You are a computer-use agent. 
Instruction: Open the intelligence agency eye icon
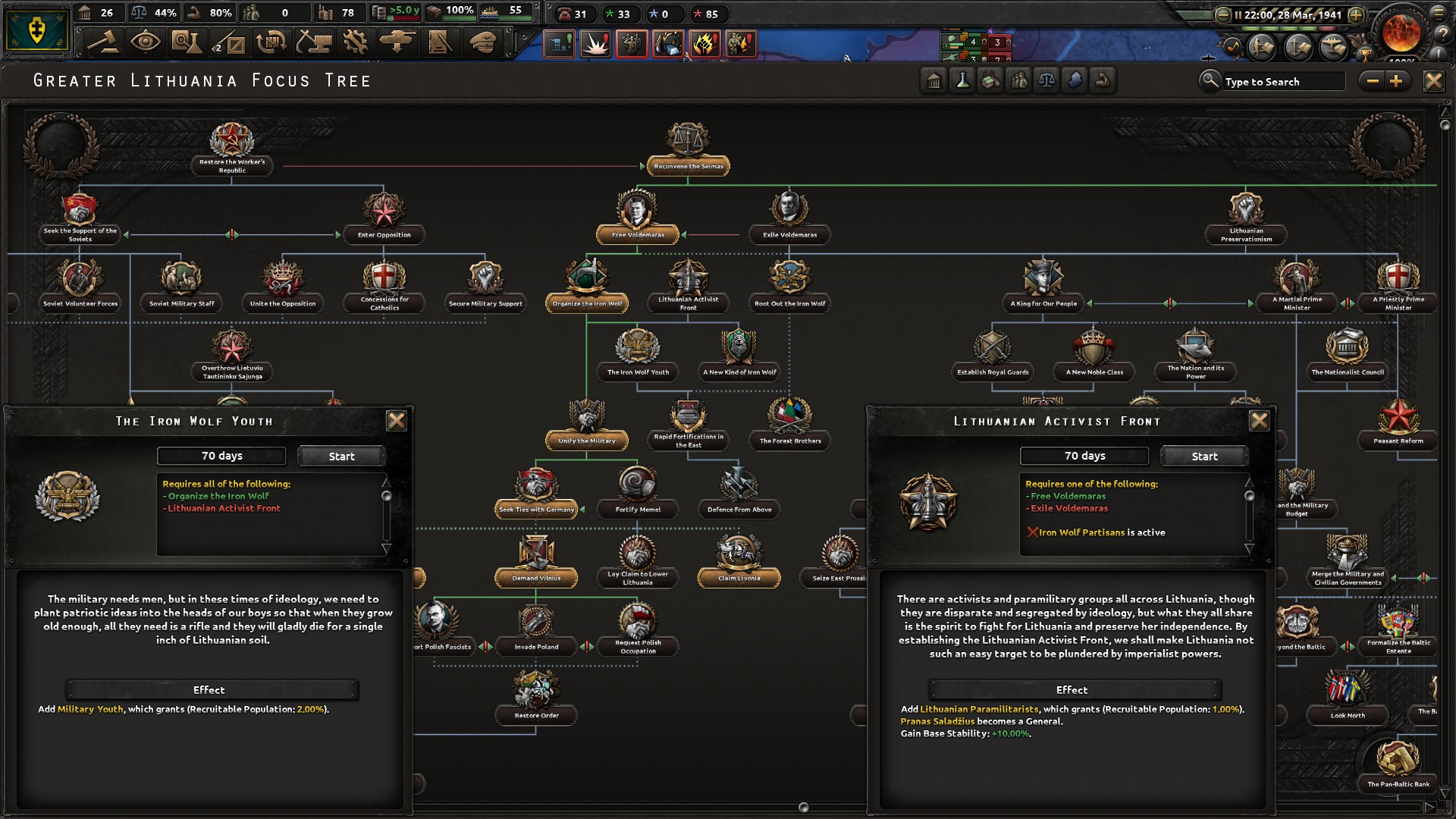click(x=146, y=43)
